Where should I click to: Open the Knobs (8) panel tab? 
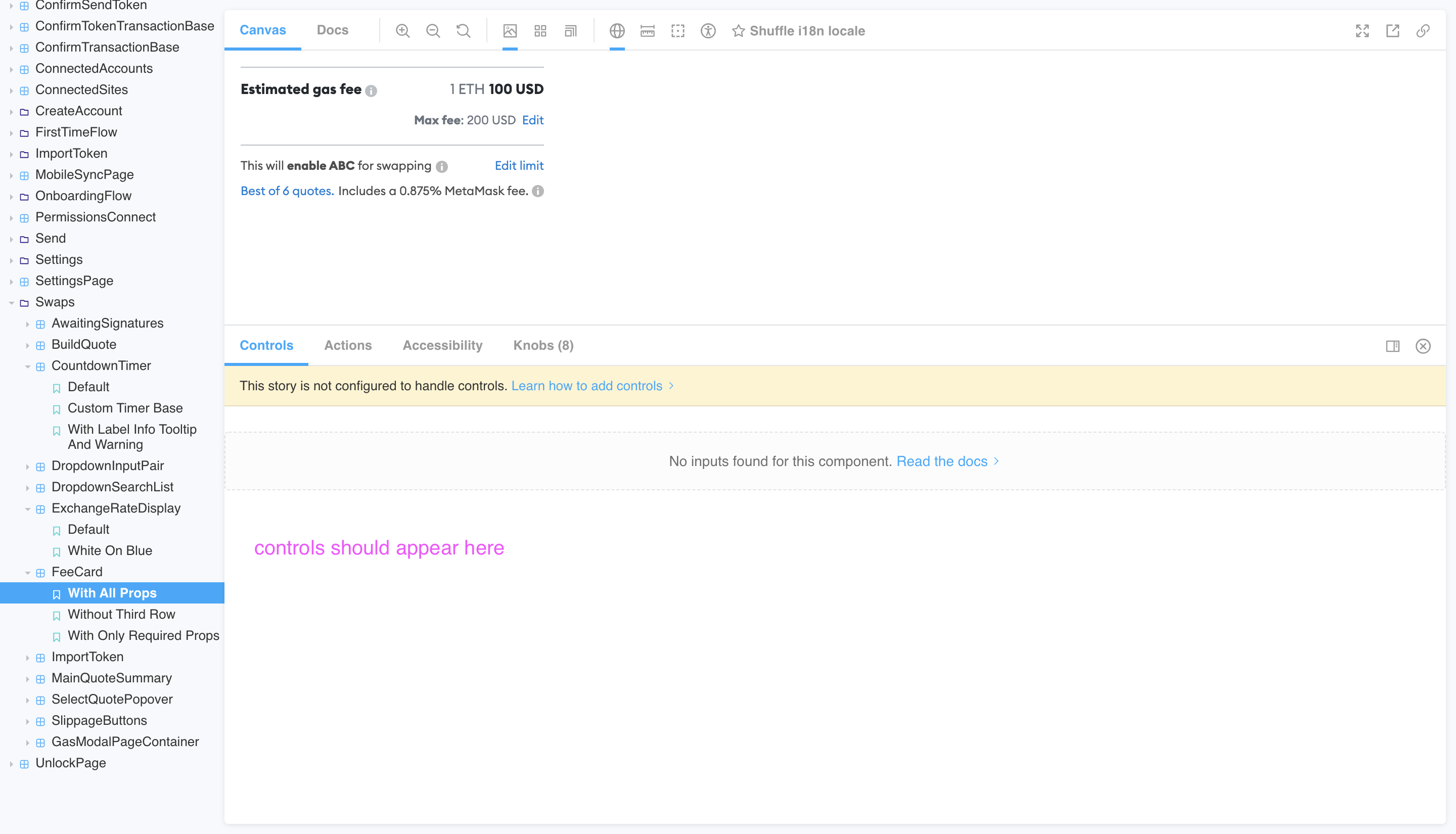(x=542, y=345)
